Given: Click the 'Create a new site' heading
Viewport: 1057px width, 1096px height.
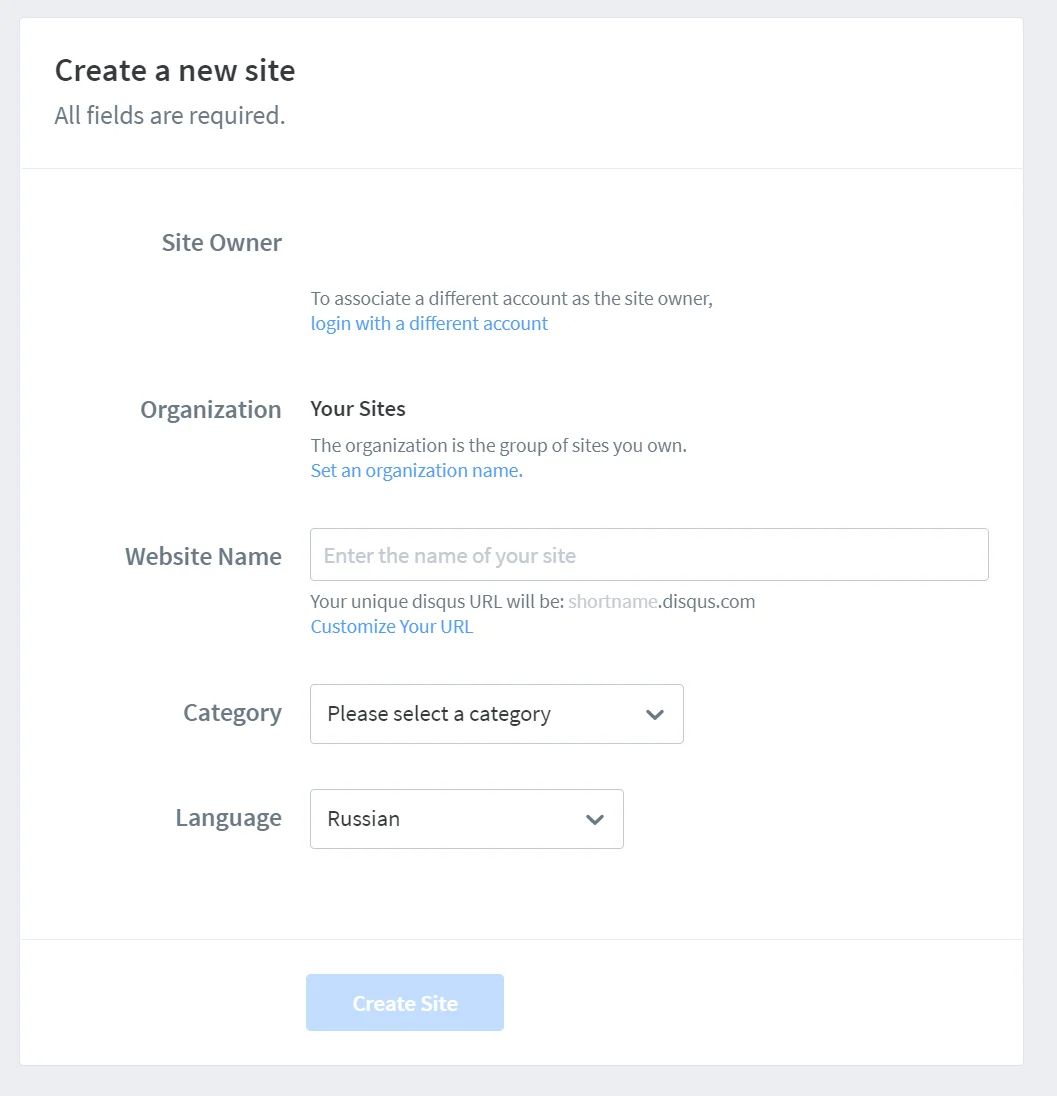Looking at the screenshot, I should (175, 71).
